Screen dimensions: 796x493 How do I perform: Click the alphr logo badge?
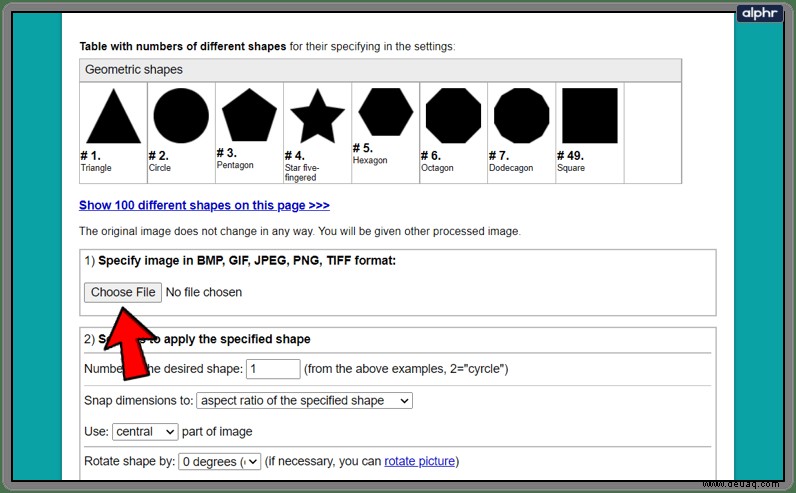[x=760, y=13]
